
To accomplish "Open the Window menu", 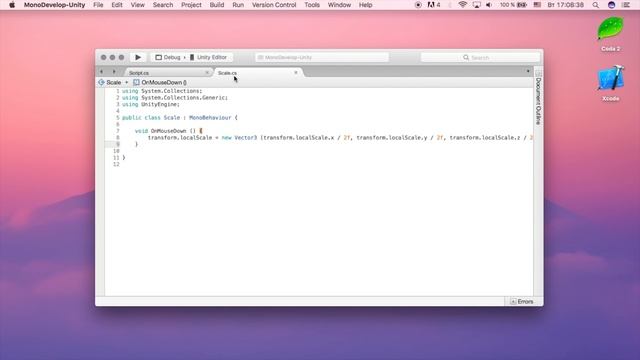I will pyautogui.click(x=339, y=5).
